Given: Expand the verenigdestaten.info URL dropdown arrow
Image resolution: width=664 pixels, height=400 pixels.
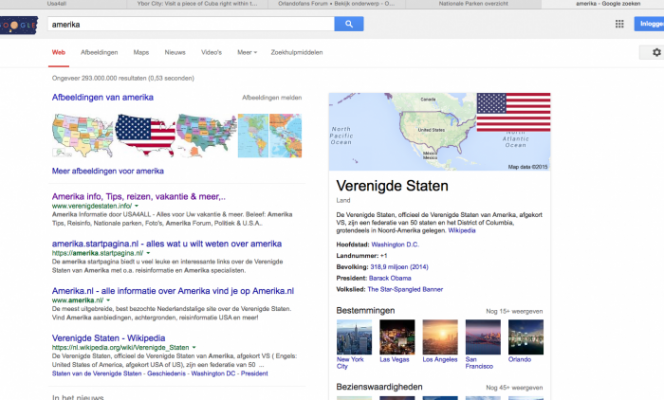Looking at the screenshot, I should pyautogui.click(x=136, y=206).
